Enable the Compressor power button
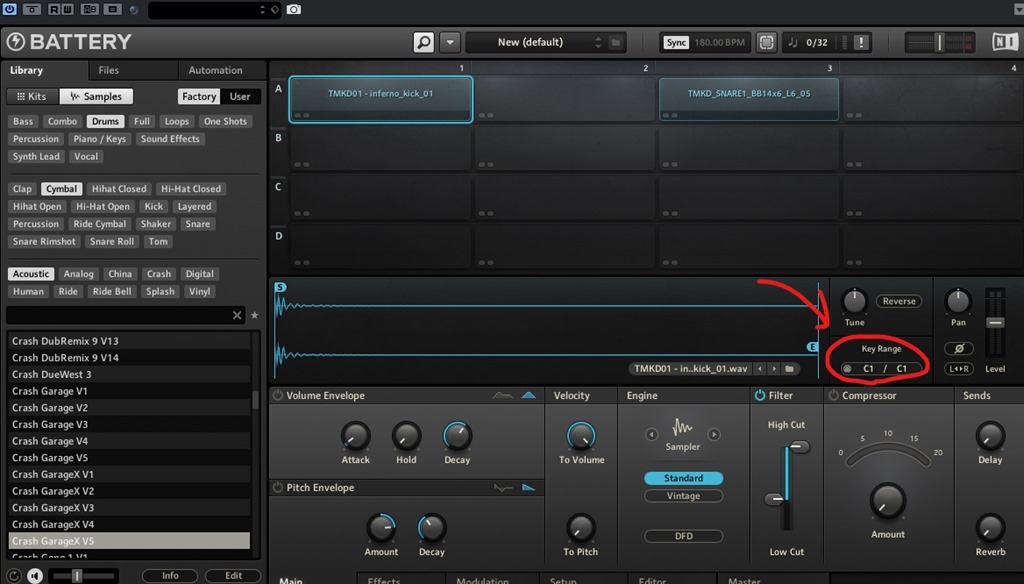The image size is (1024, 584). (834, 396)
